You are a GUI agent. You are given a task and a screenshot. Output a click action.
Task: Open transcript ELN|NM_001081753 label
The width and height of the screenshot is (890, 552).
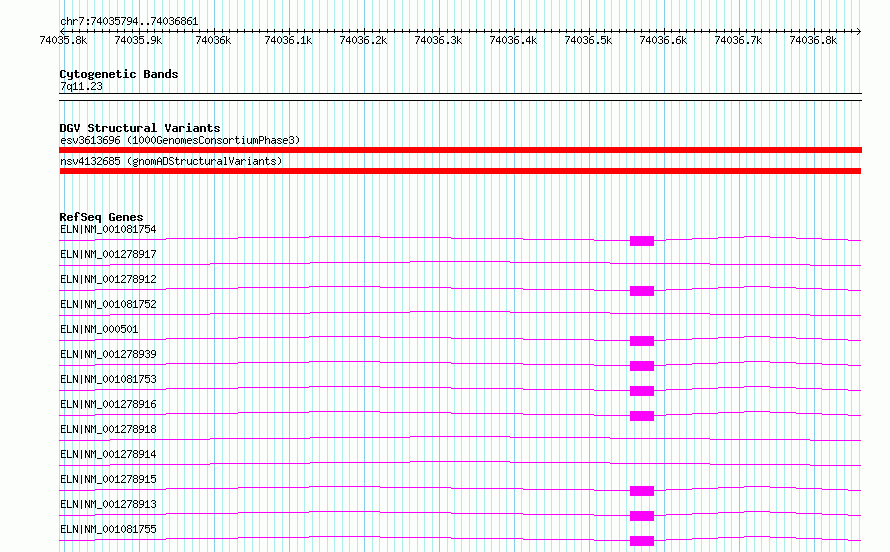click(x=108, y=380)
